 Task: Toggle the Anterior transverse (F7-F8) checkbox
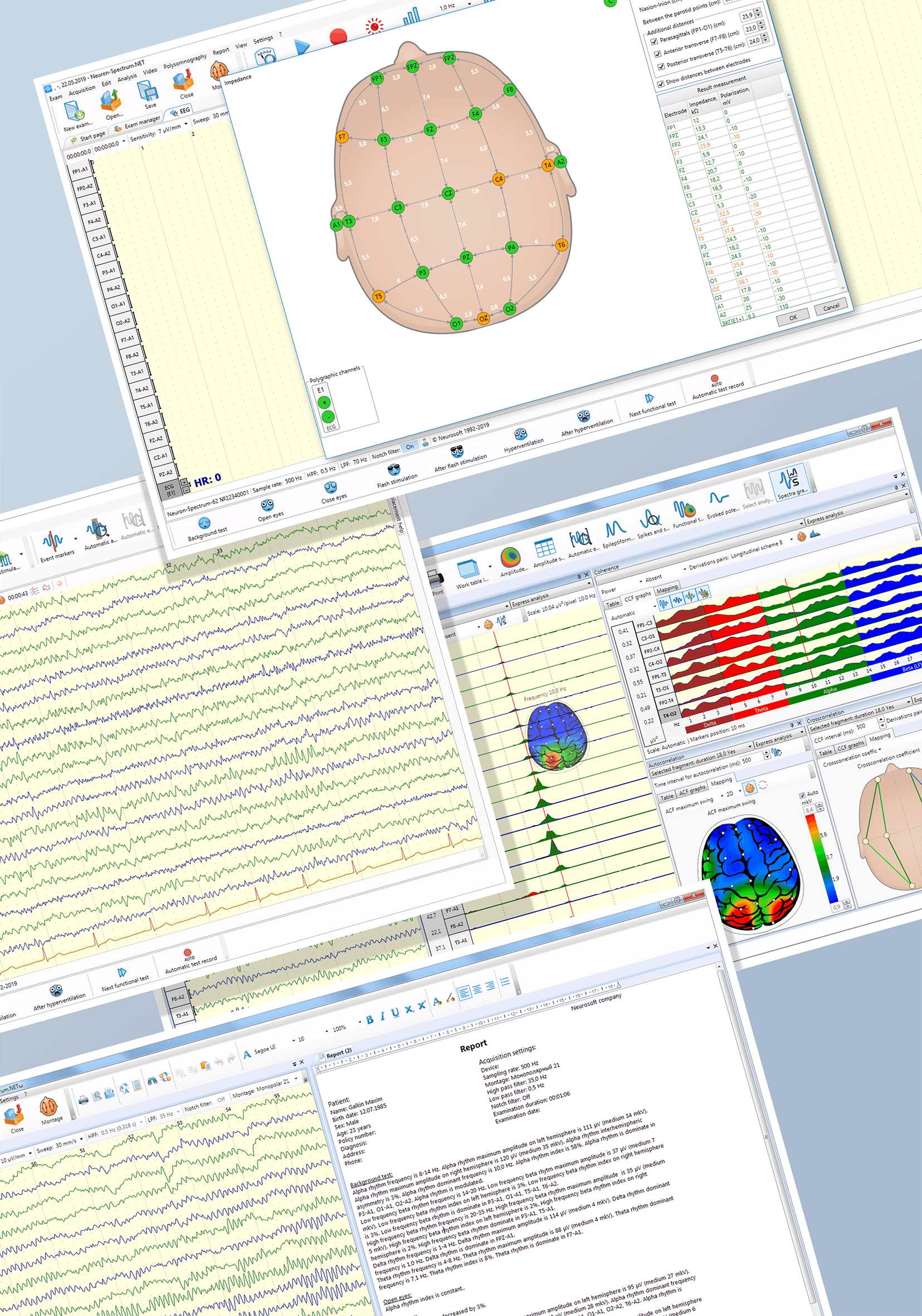(x=658, y=55)
